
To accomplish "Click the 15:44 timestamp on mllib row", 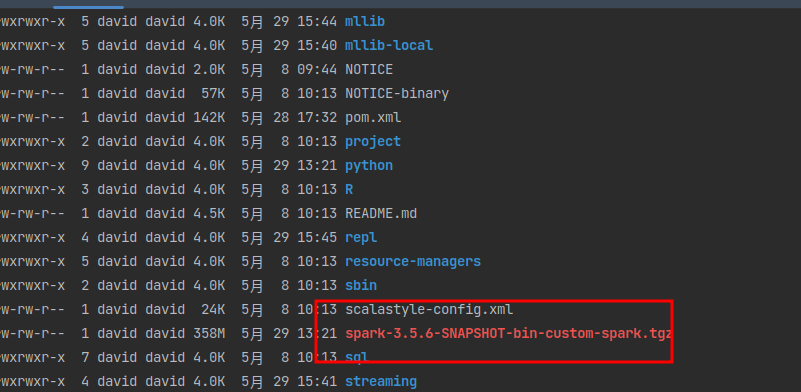I will coord(317,21).
